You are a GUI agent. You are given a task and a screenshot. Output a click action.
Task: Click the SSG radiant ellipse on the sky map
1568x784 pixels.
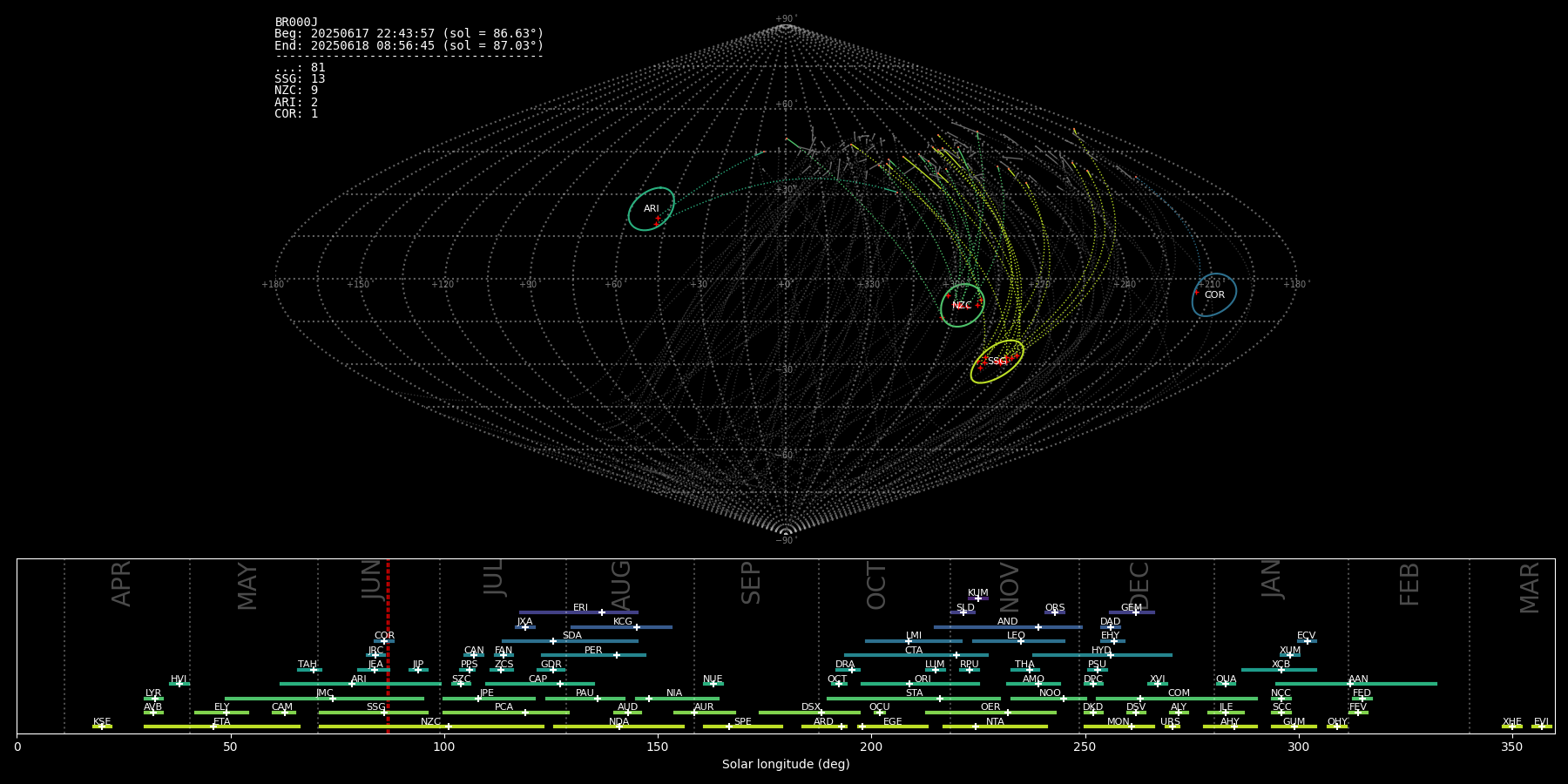997,362
